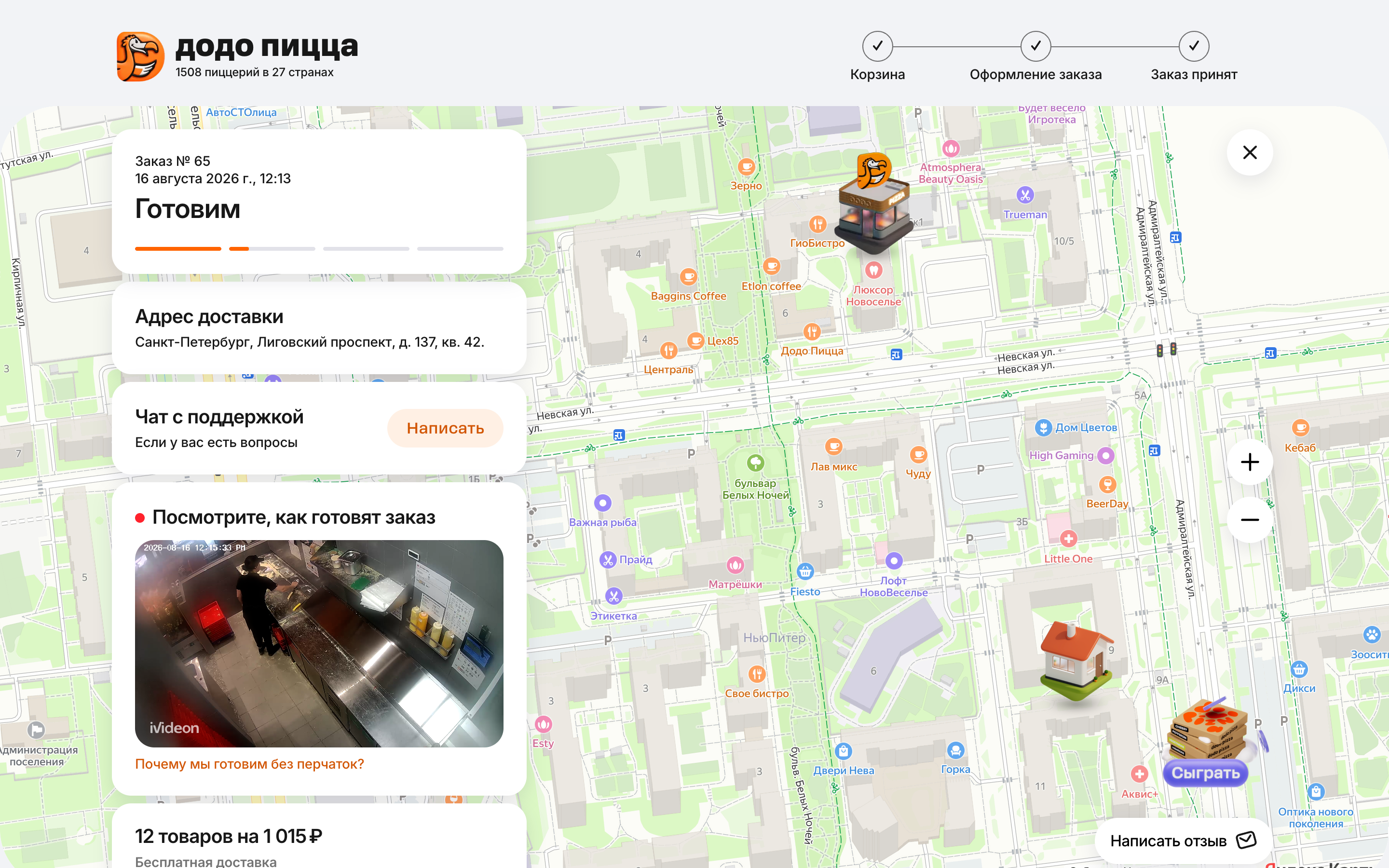Click the Dodo Pizza bird logo
1389x868 pixels.
click(141, 56)
